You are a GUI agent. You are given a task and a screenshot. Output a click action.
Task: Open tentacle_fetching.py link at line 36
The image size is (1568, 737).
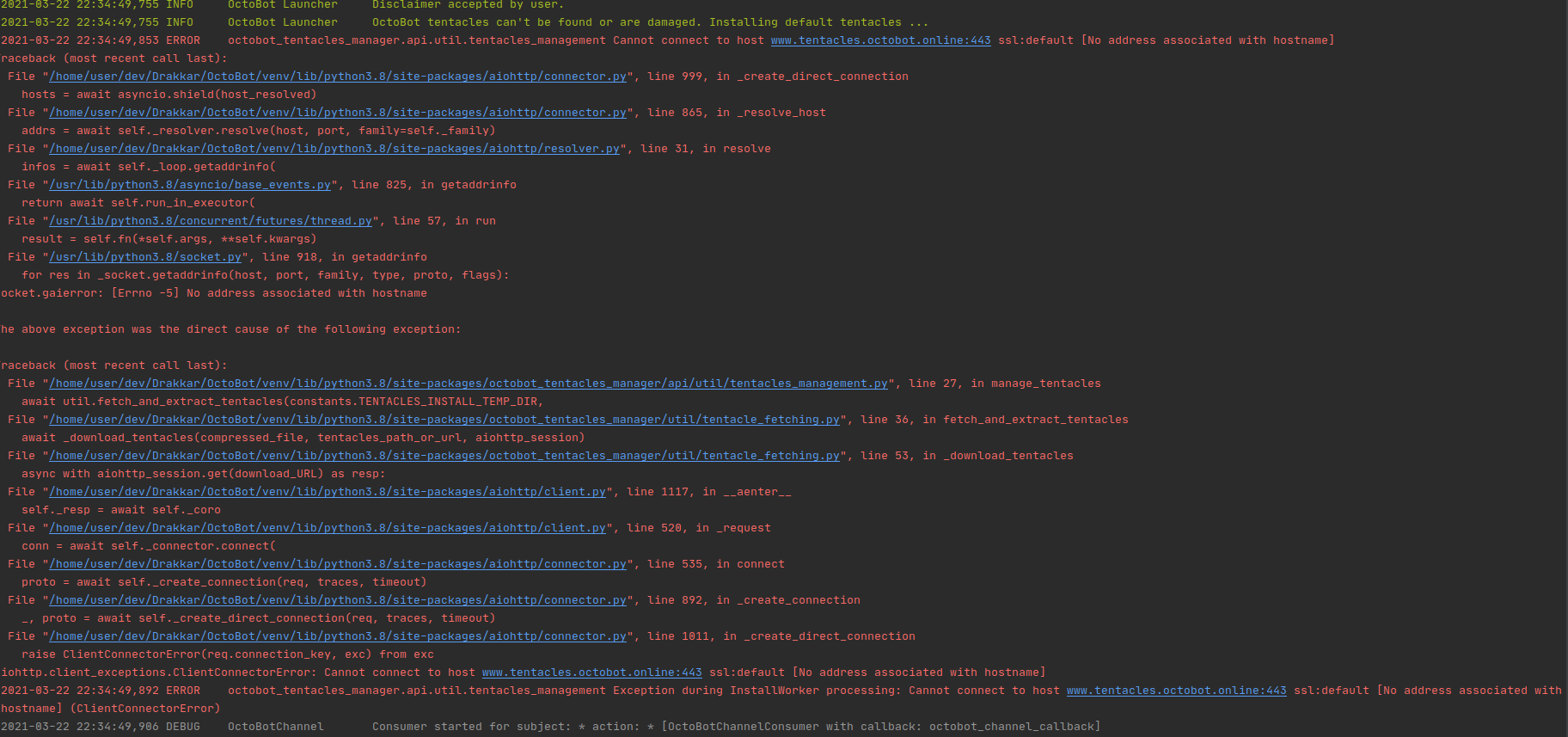tap(444, 420)
